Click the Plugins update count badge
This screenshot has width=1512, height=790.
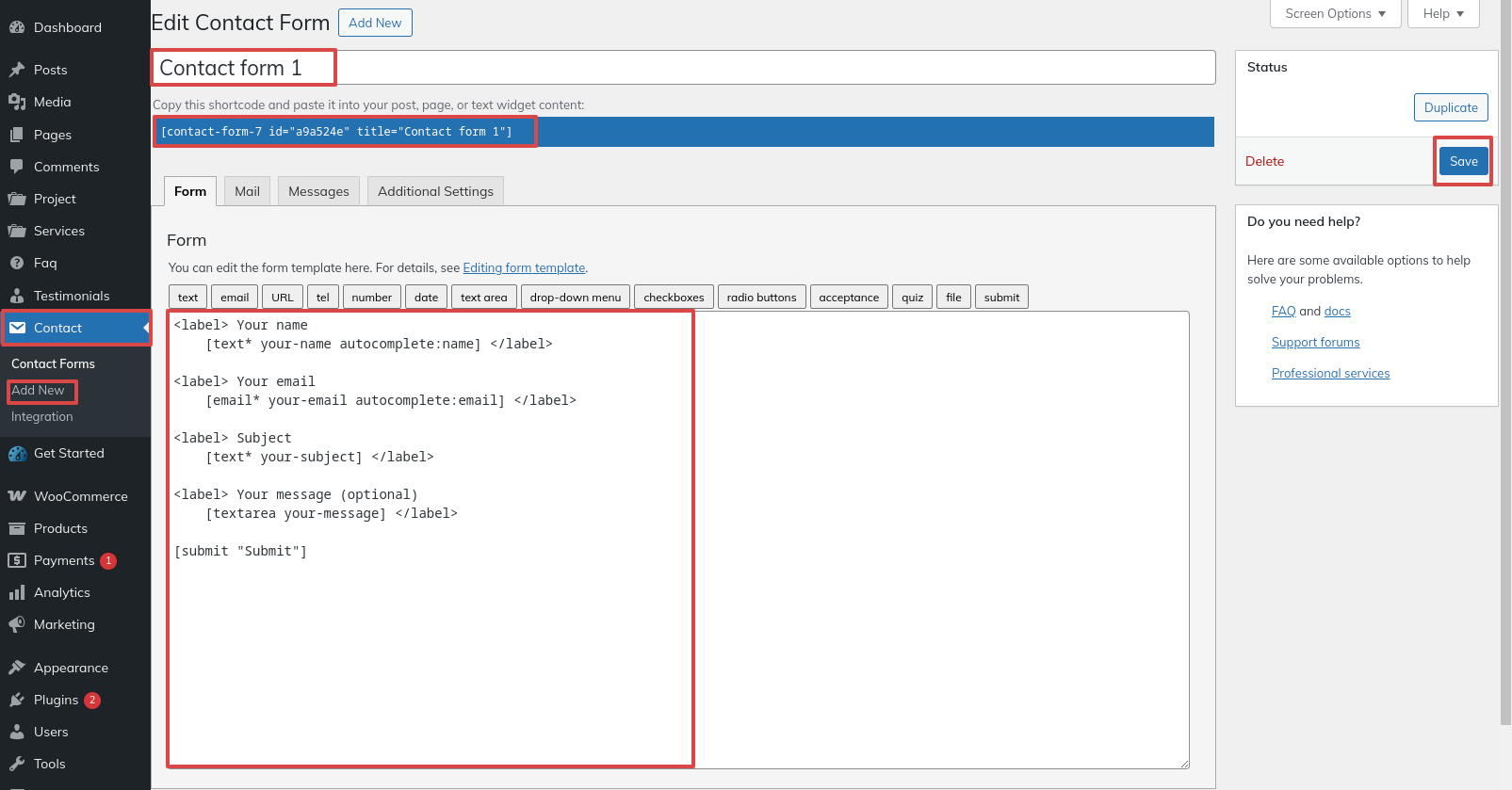click(x=92, y=701)
